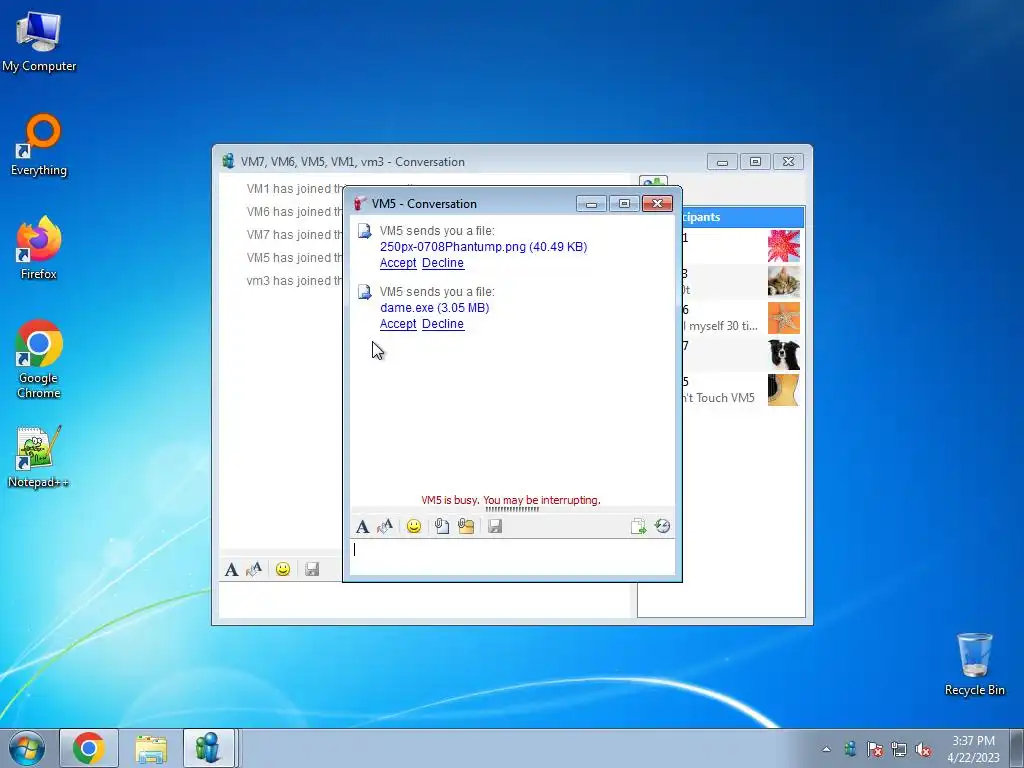Click the splitter grip above VM5 toolbar
The width and height of the screenshot is (1024, 768).
point(512,509)
